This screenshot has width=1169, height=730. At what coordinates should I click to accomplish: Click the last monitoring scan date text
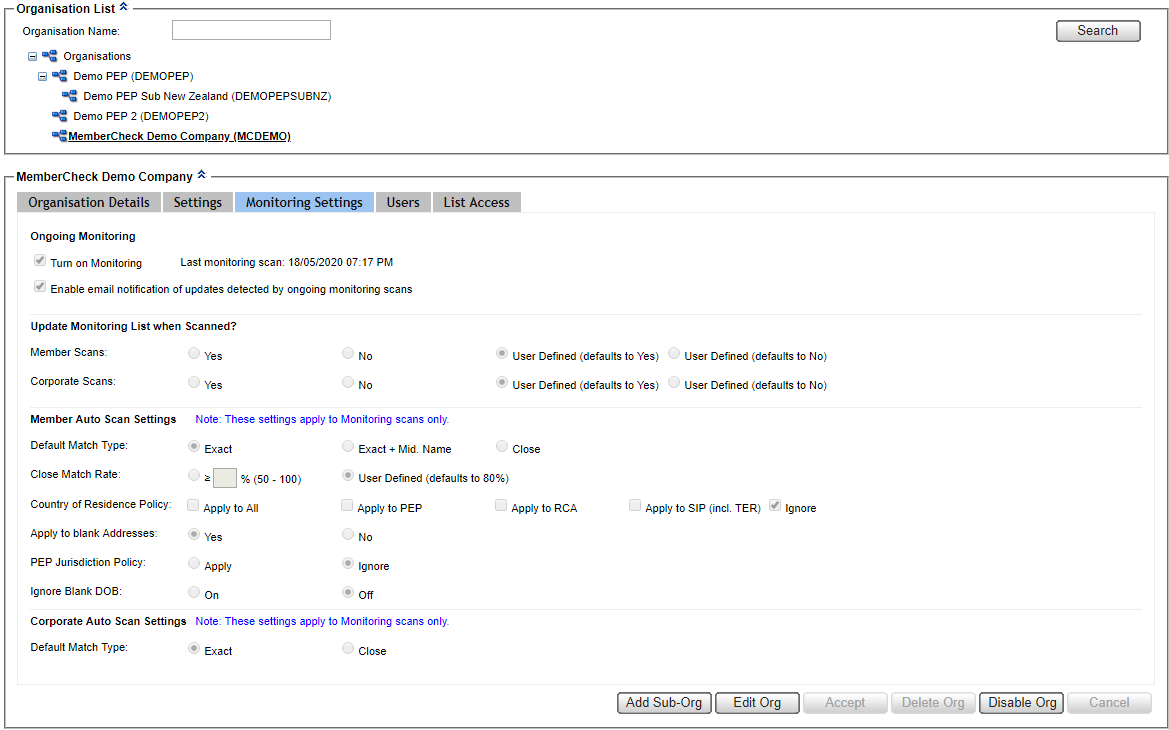pyautogui.click(x=287, y=262)
